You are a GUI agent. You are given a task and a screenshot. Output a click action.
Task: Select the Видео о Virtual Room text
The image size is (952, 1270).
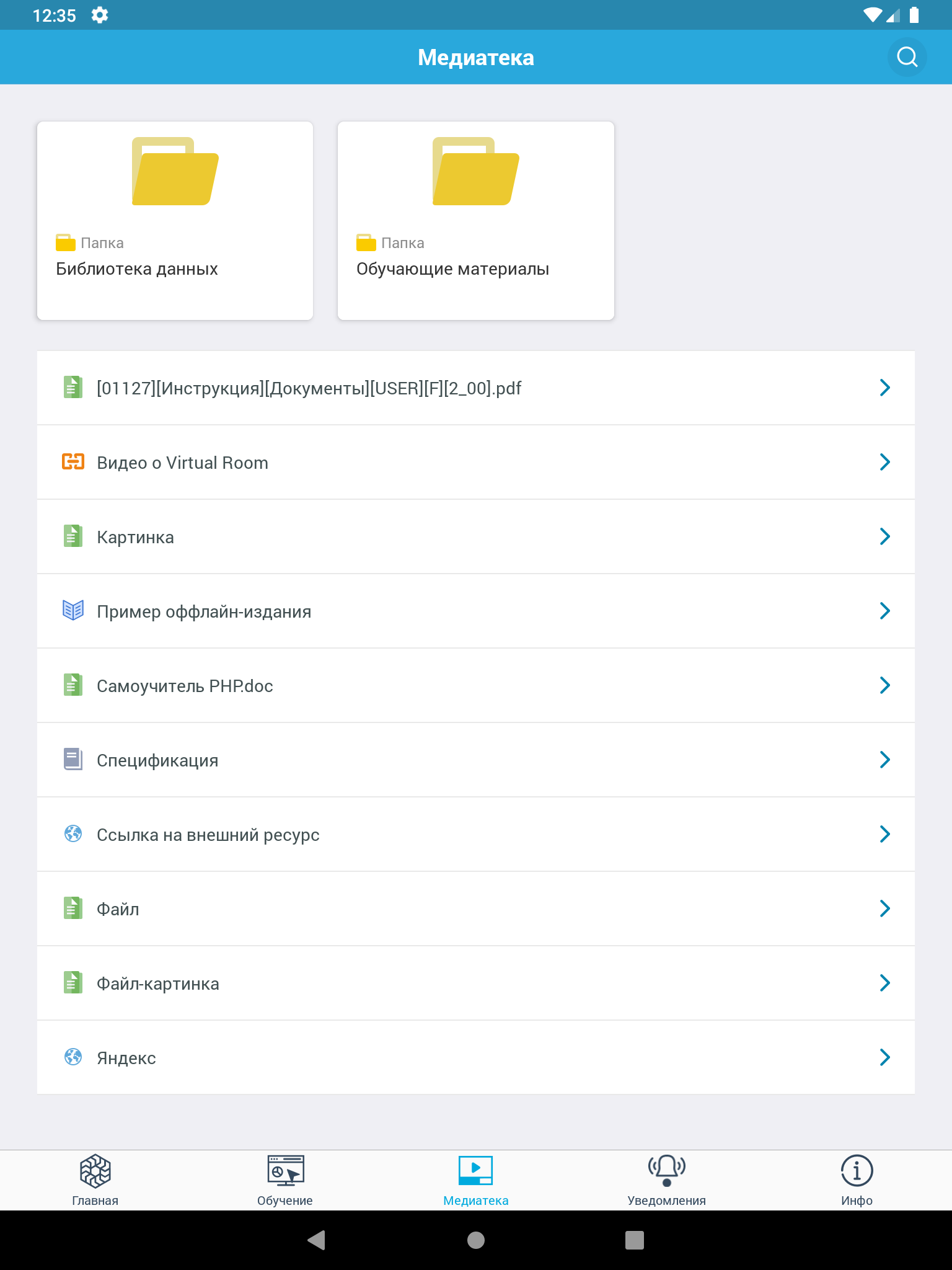[x=183, y=463]
